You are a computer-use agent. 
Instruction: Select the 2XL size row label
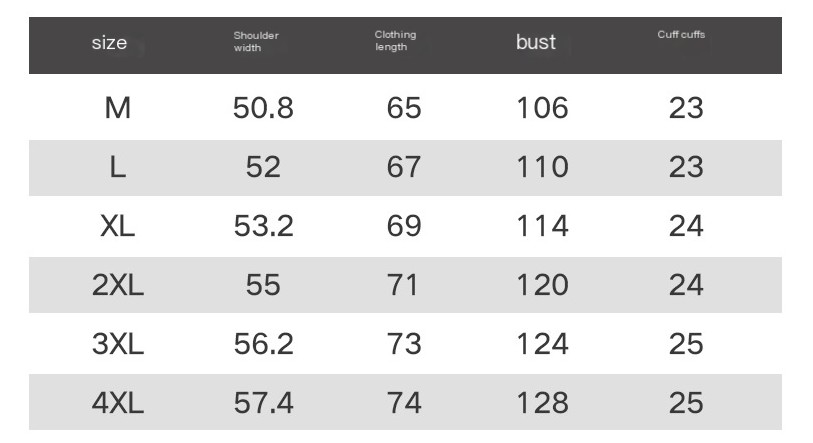point(118,285)
